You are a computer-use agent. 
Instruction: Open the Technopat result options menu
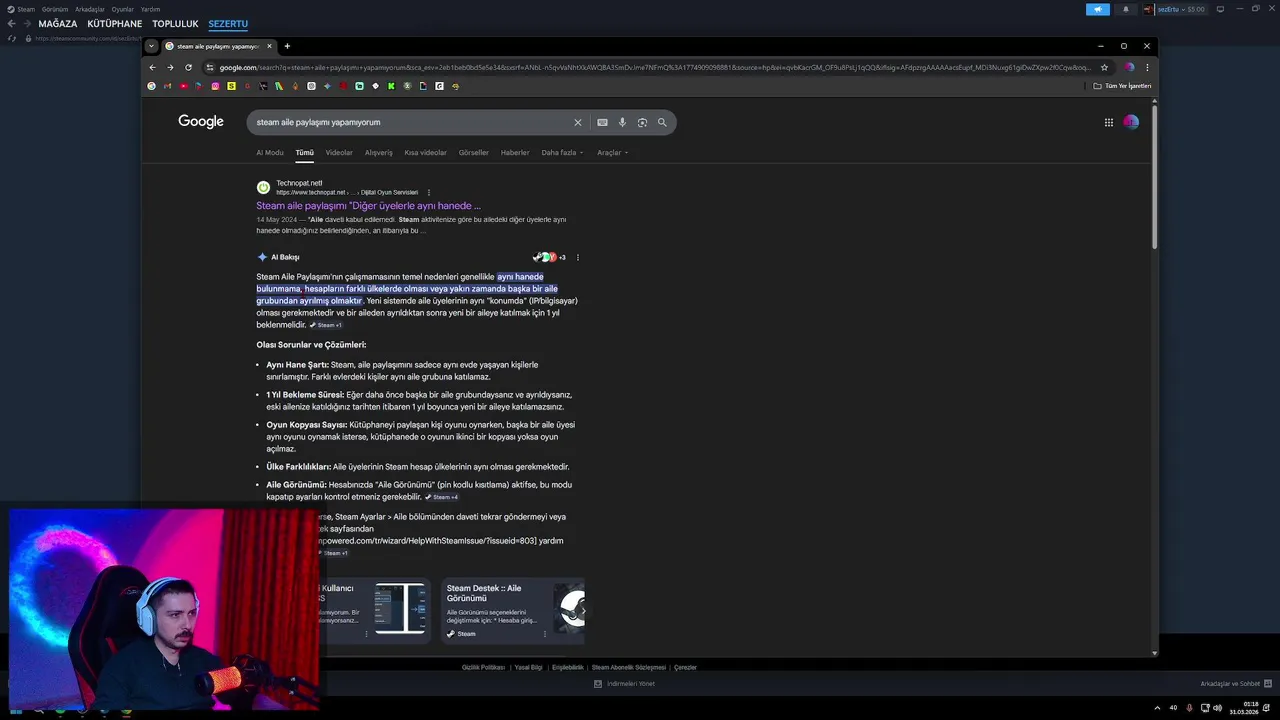(429, 192)
